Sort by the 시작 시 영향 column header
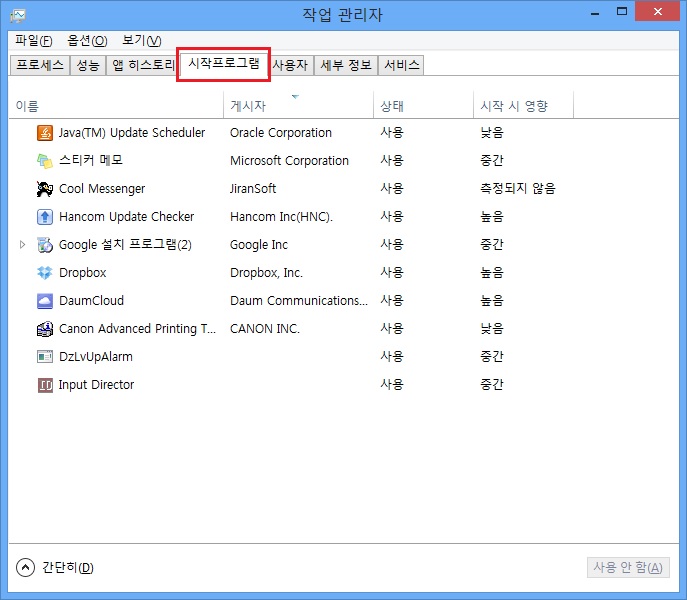 (x=524, y=105)
